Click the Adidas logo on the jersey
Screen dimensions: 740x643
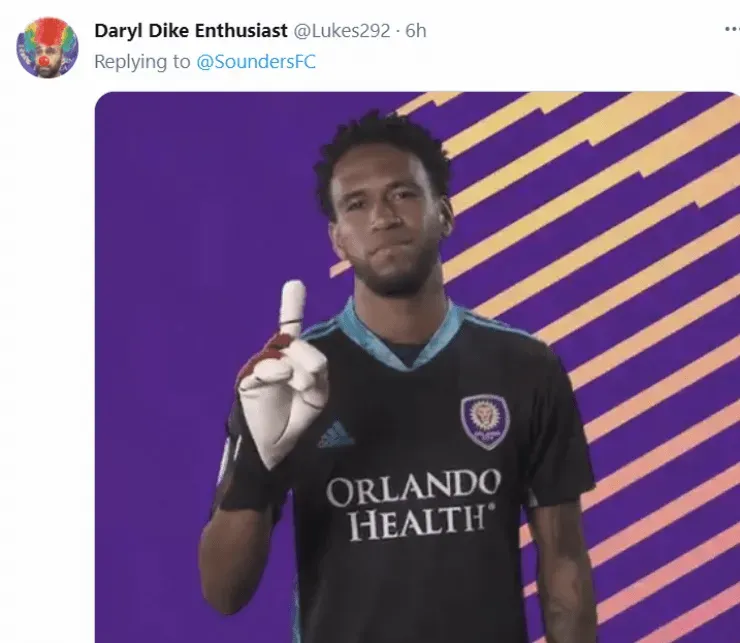click(336, 436)
